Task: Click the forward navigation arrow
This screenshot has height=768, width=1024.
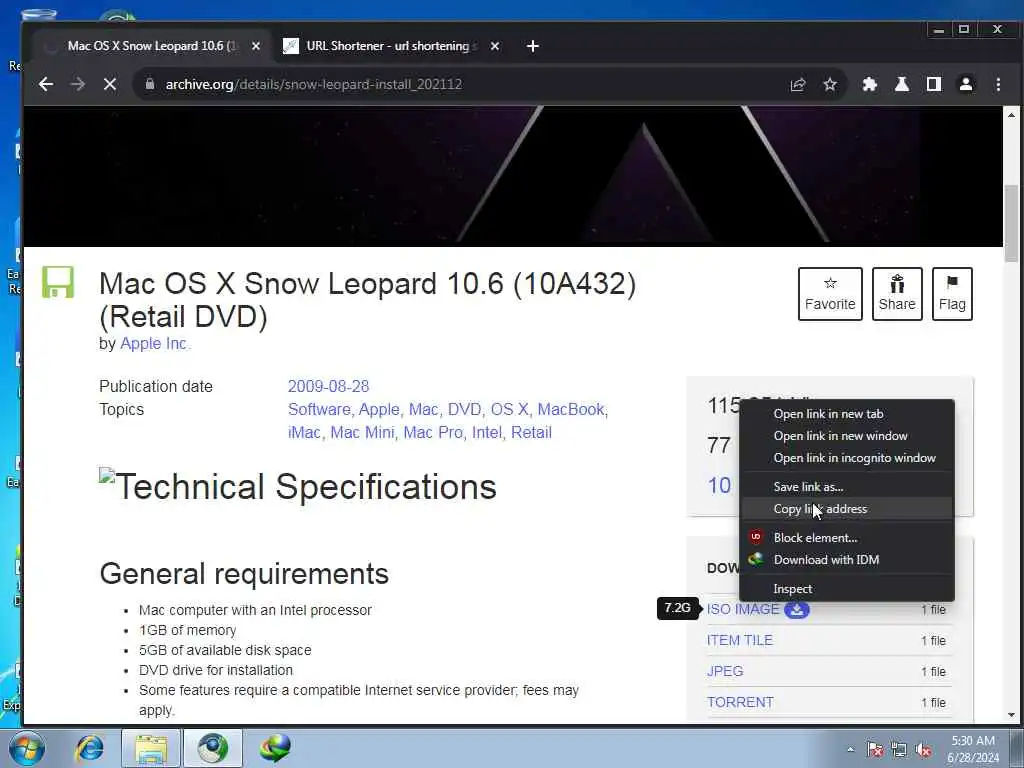Action: [x=78, y=84]
